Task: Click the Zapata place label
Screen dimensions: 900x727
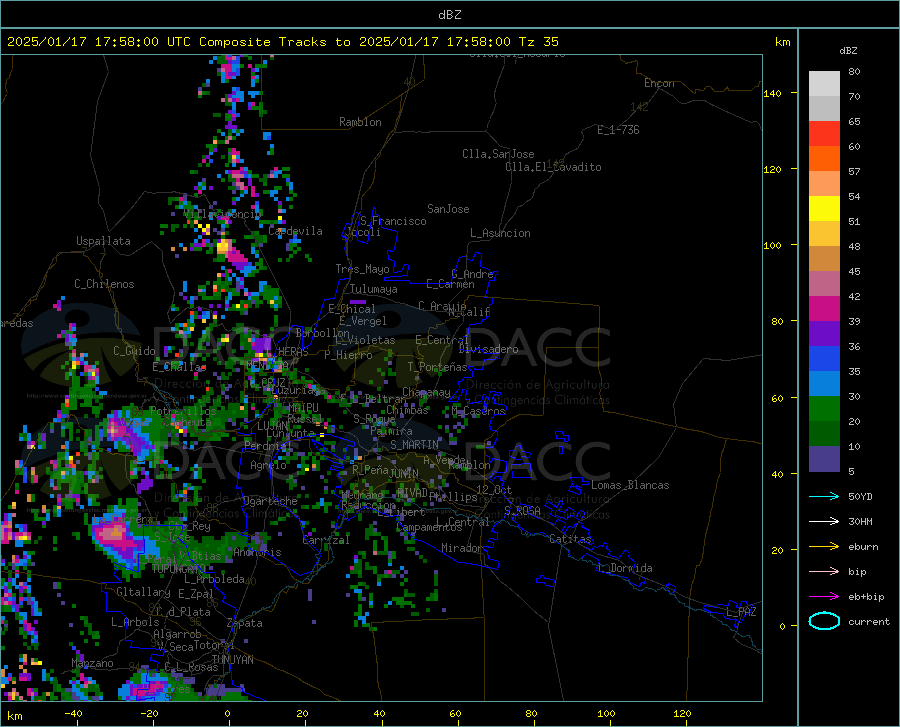Action: coord(245,623)
